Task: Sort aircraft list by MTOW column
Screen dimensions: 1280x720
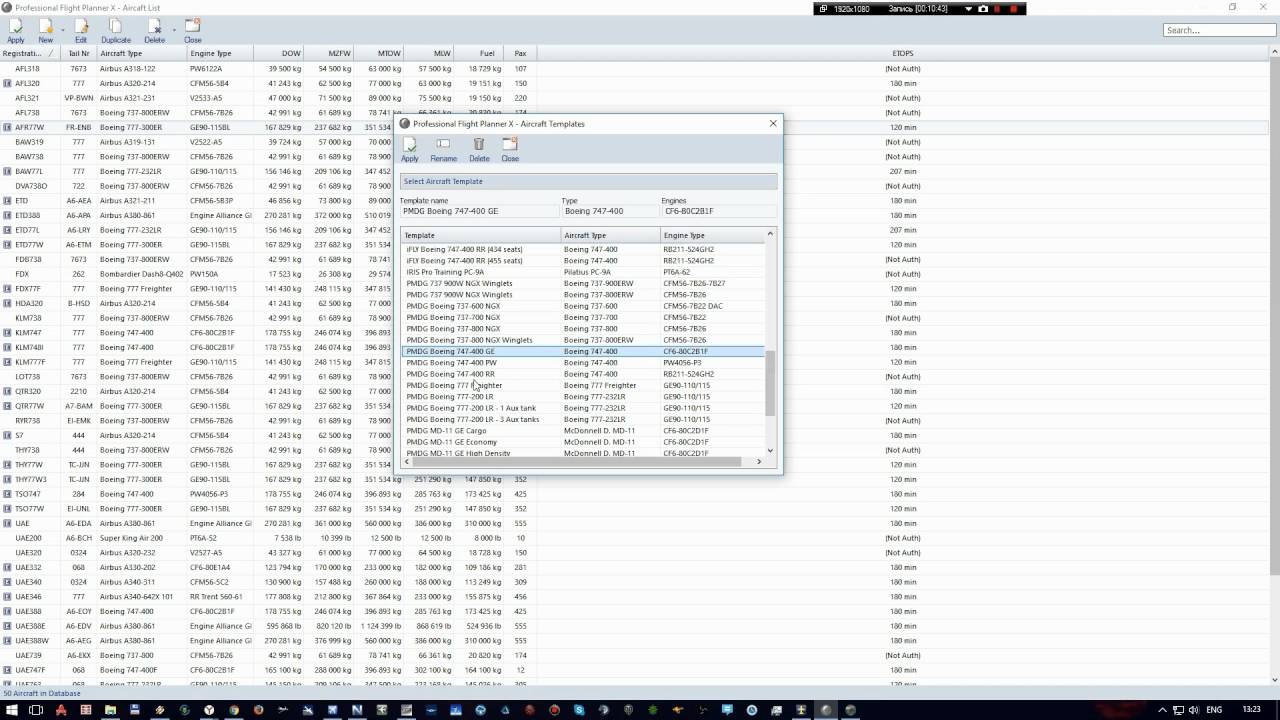Action: [x=379, y=53]
